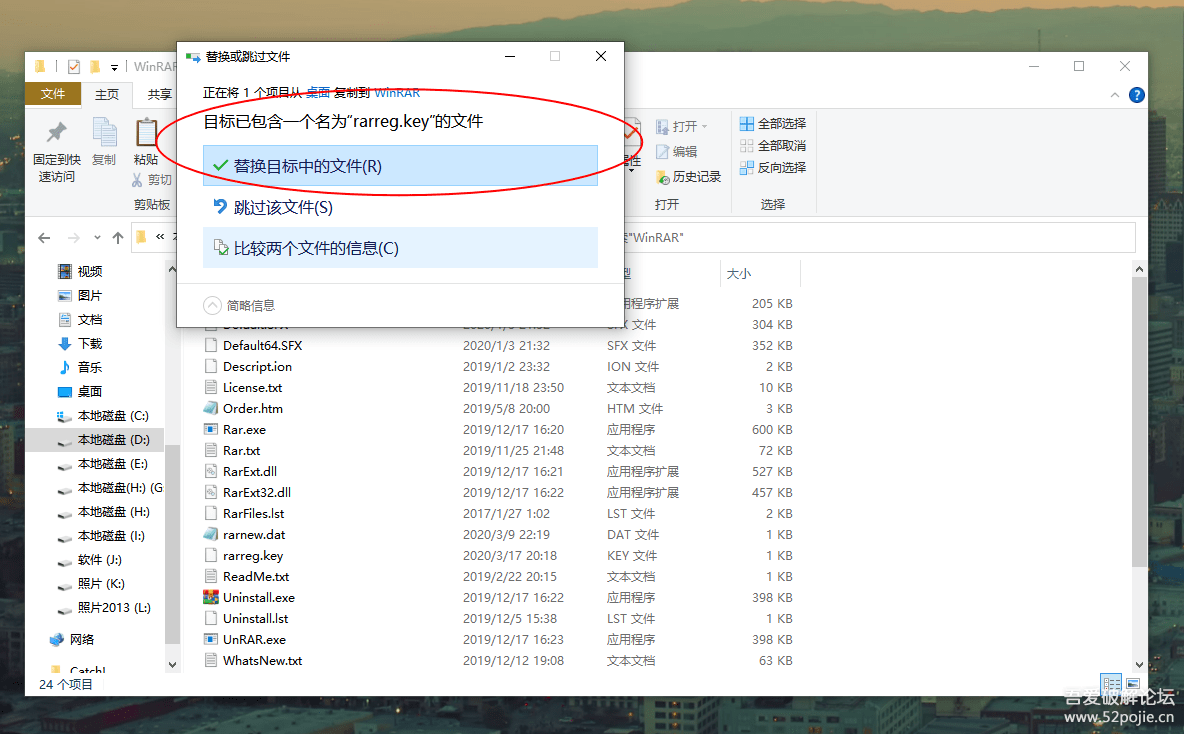Click 全部选择 select all
The image size is (1184, 734).
[x=773, y=123]
